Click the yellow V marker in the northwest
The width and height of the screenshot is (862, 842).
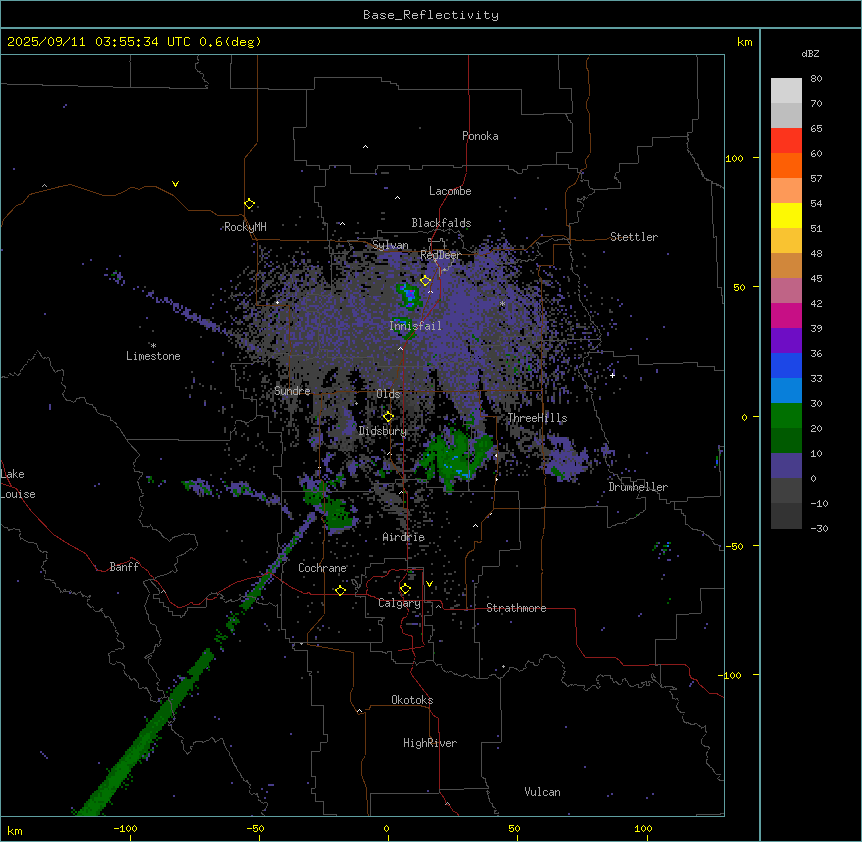(175, 184)
